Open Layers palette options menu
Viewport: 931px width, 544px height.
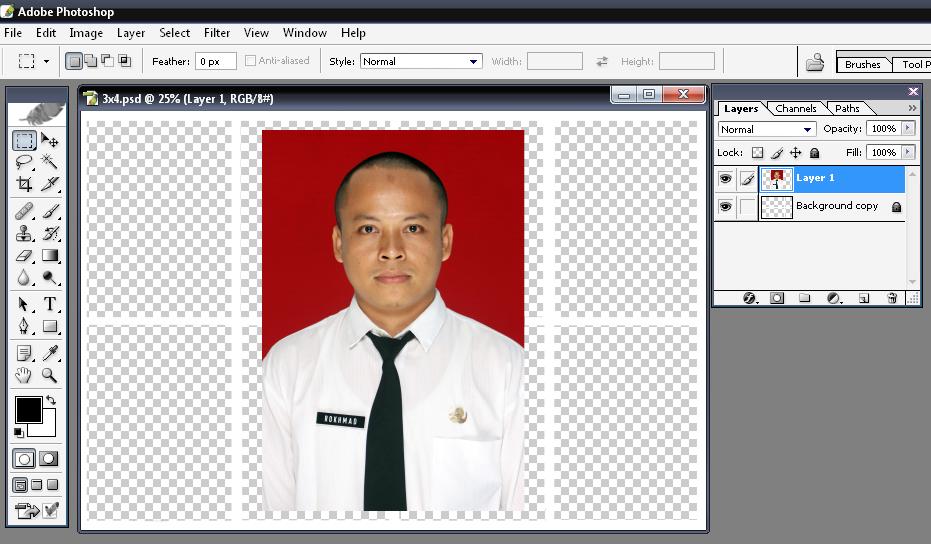(912, 108)
